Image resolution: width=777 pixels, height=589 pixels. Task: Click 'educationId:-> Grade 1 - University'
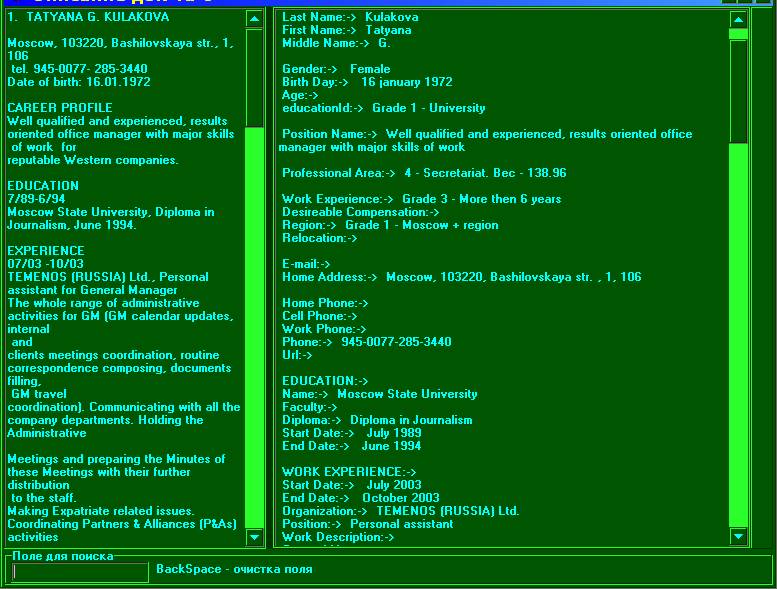pyautogui.click(x=384, y=108)
